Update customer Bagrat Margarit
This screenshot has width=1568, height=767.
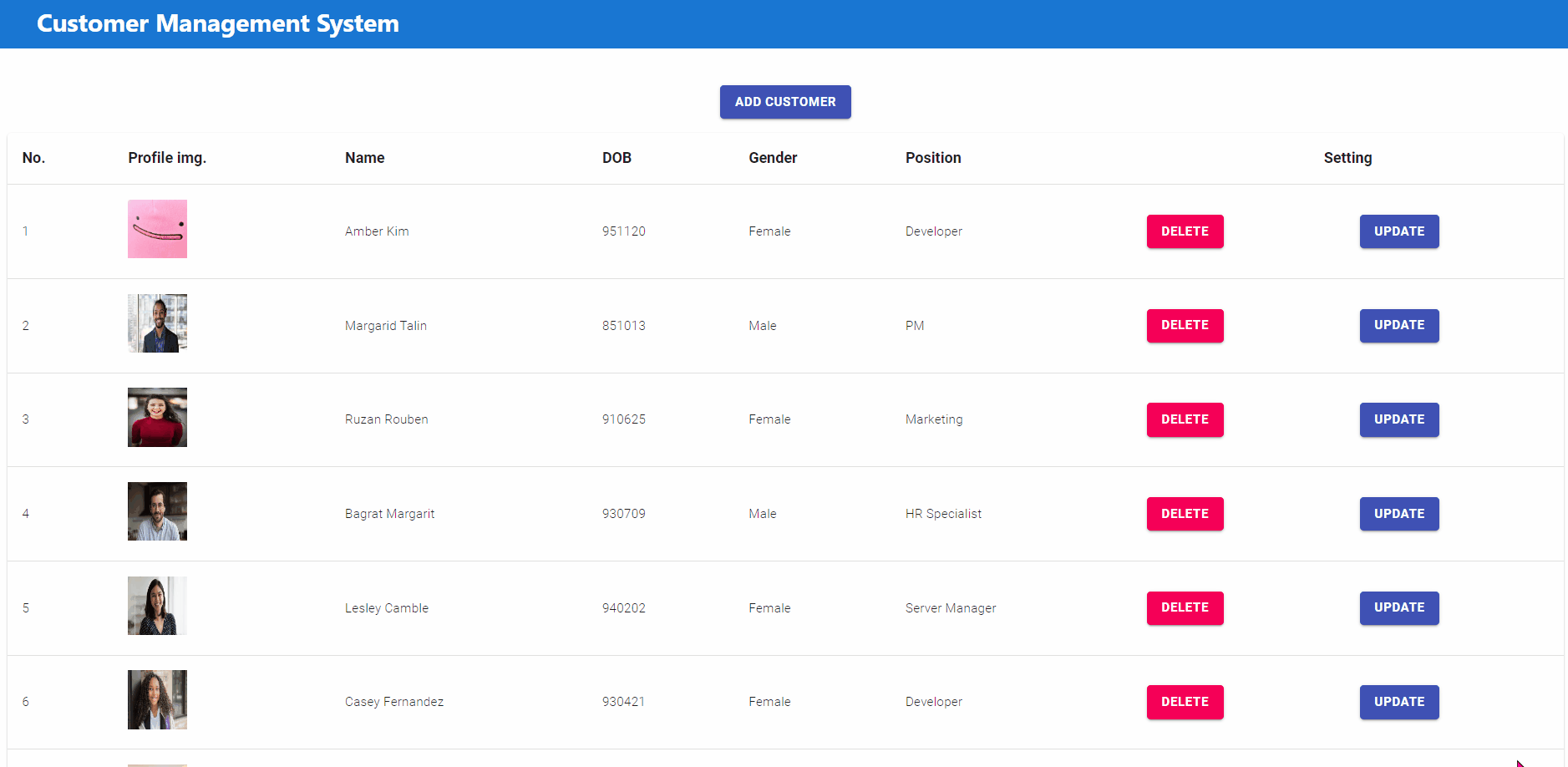[1399, 514]
